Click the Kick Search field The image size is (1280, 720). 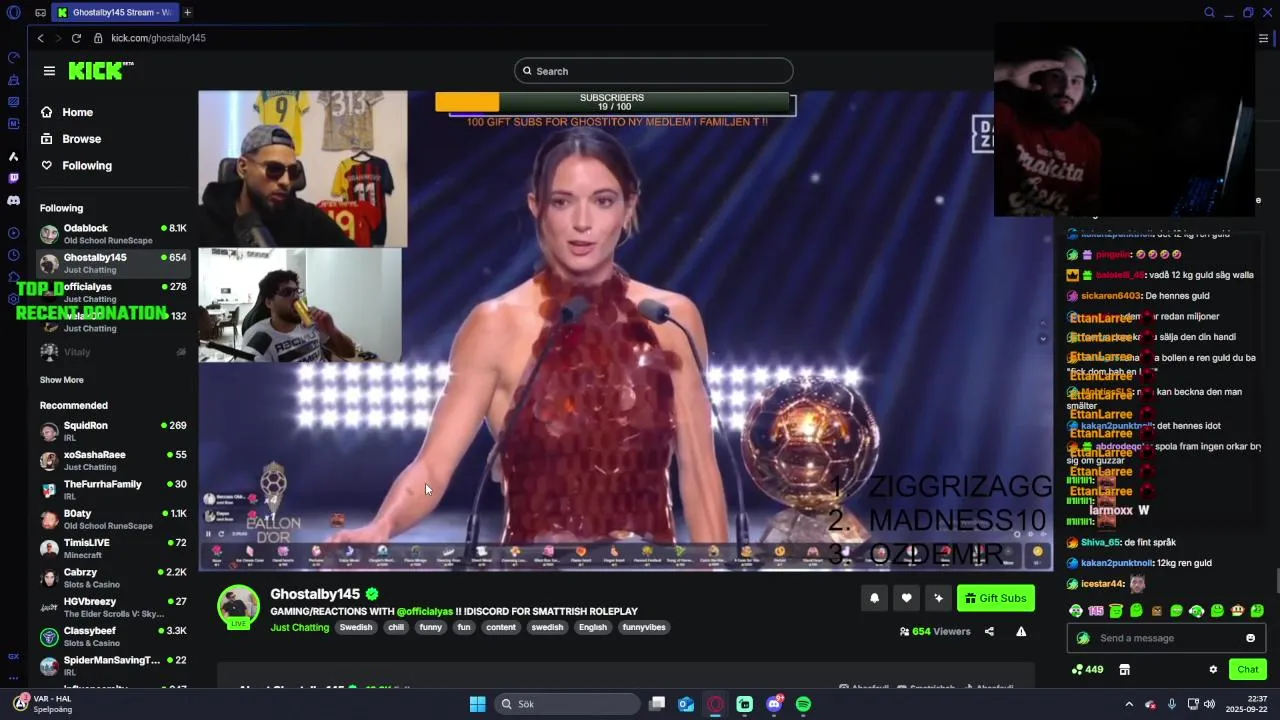click(654, 71)
